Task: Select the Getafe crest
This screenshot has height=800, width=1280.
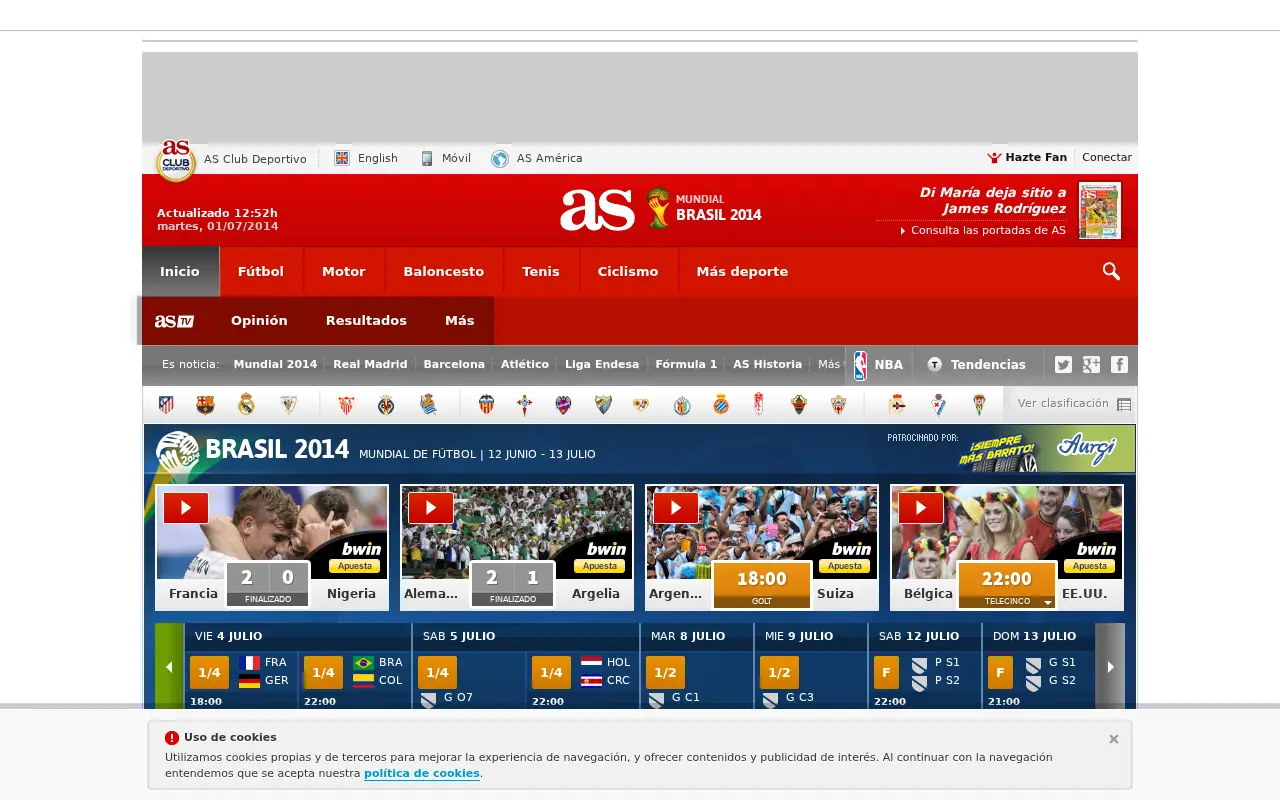Action: [682, 404]
